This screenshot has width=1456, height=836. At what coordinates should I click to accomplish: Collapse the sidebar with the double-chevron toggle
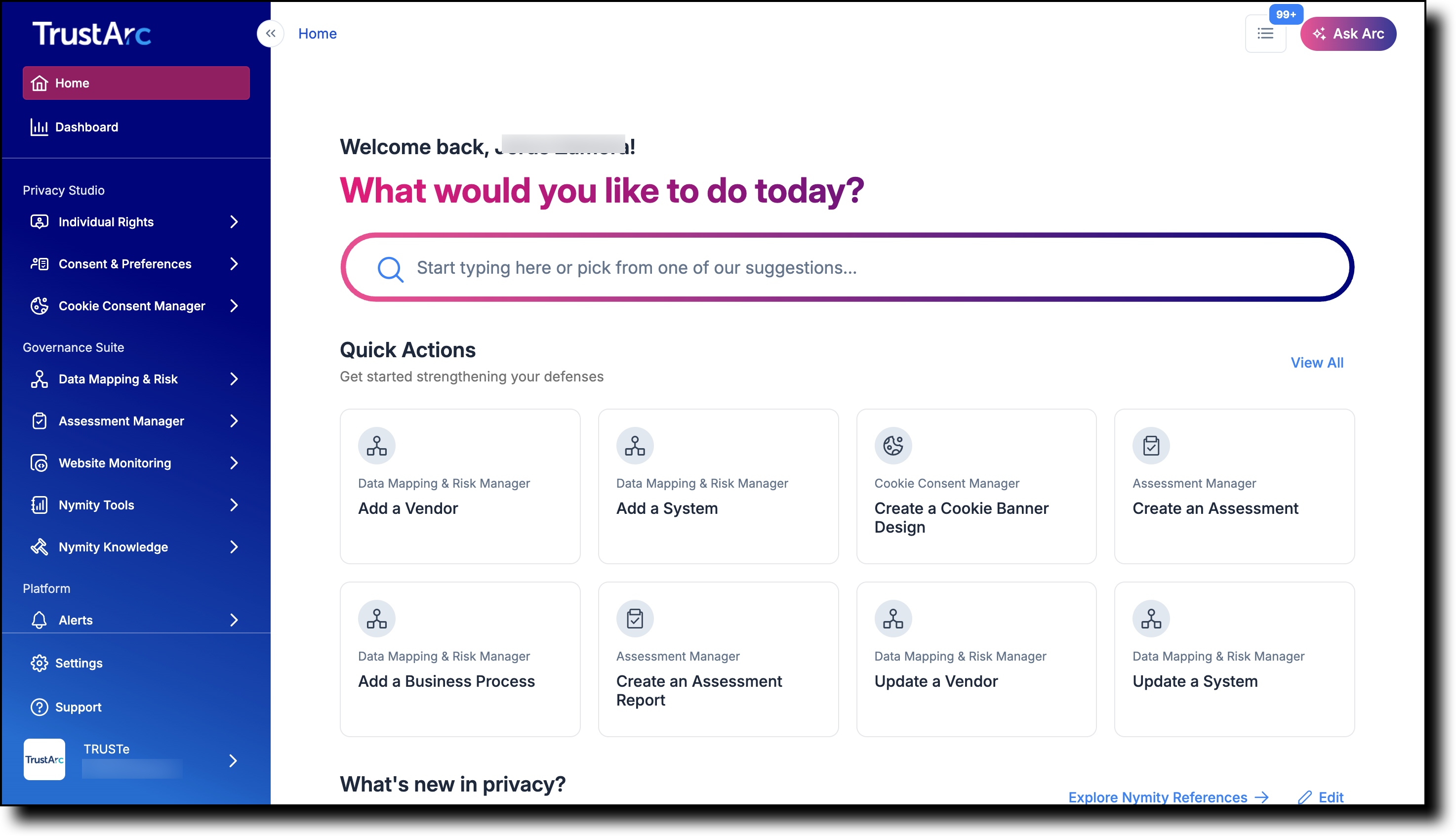(x=270, y=33)
